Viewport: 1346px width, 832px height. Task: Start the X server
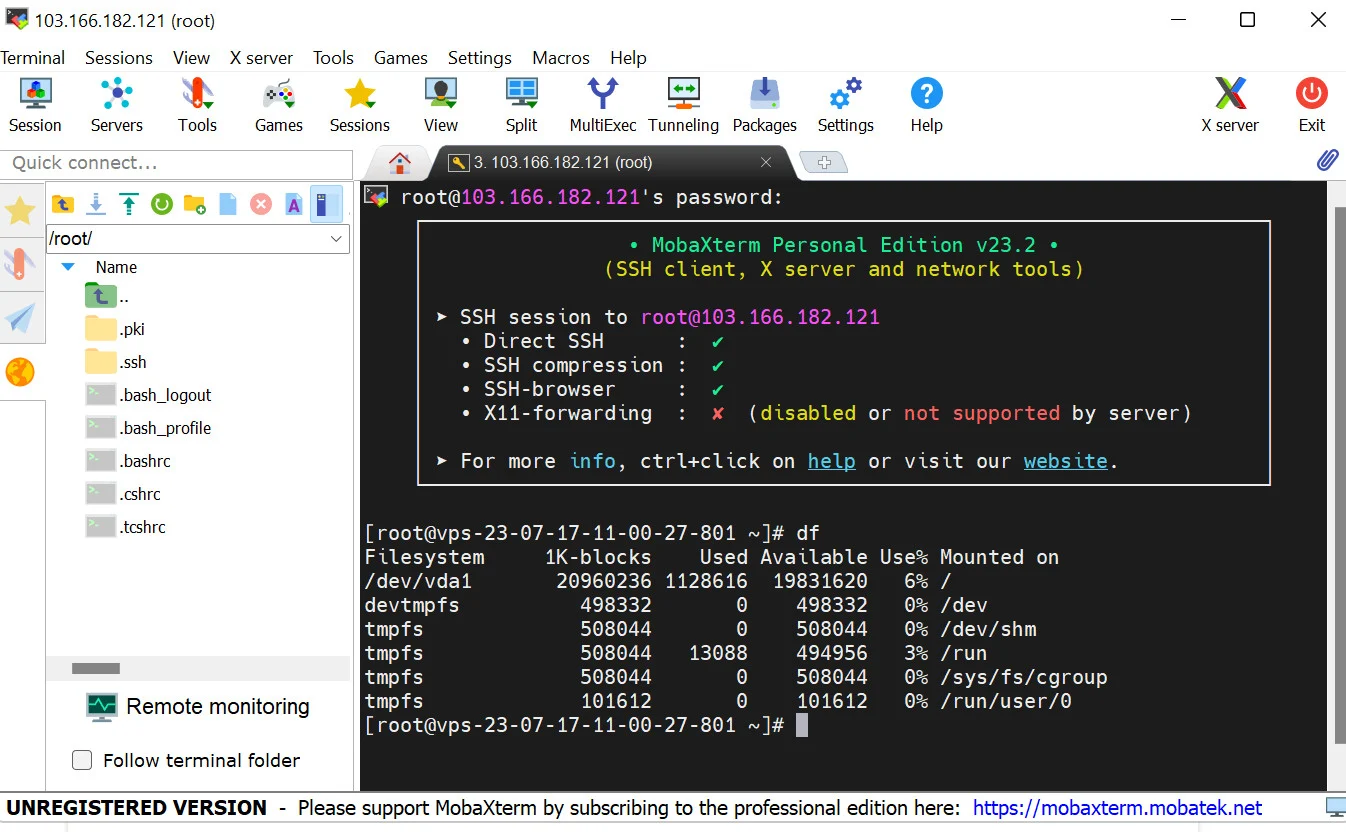click(1229, 103)
